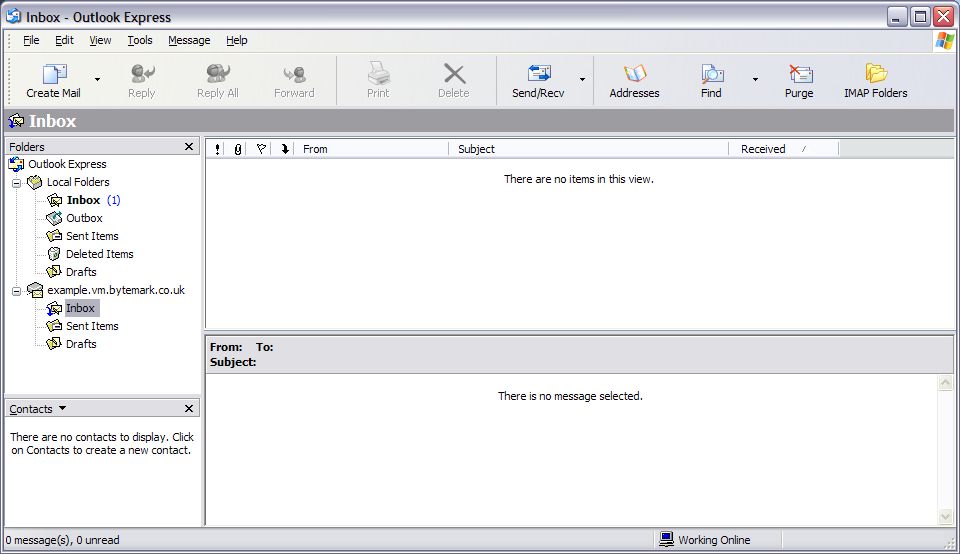Viewport: 960px width, 554px height.
Task: Select the Outbox folder
Action: pos(84,218)
